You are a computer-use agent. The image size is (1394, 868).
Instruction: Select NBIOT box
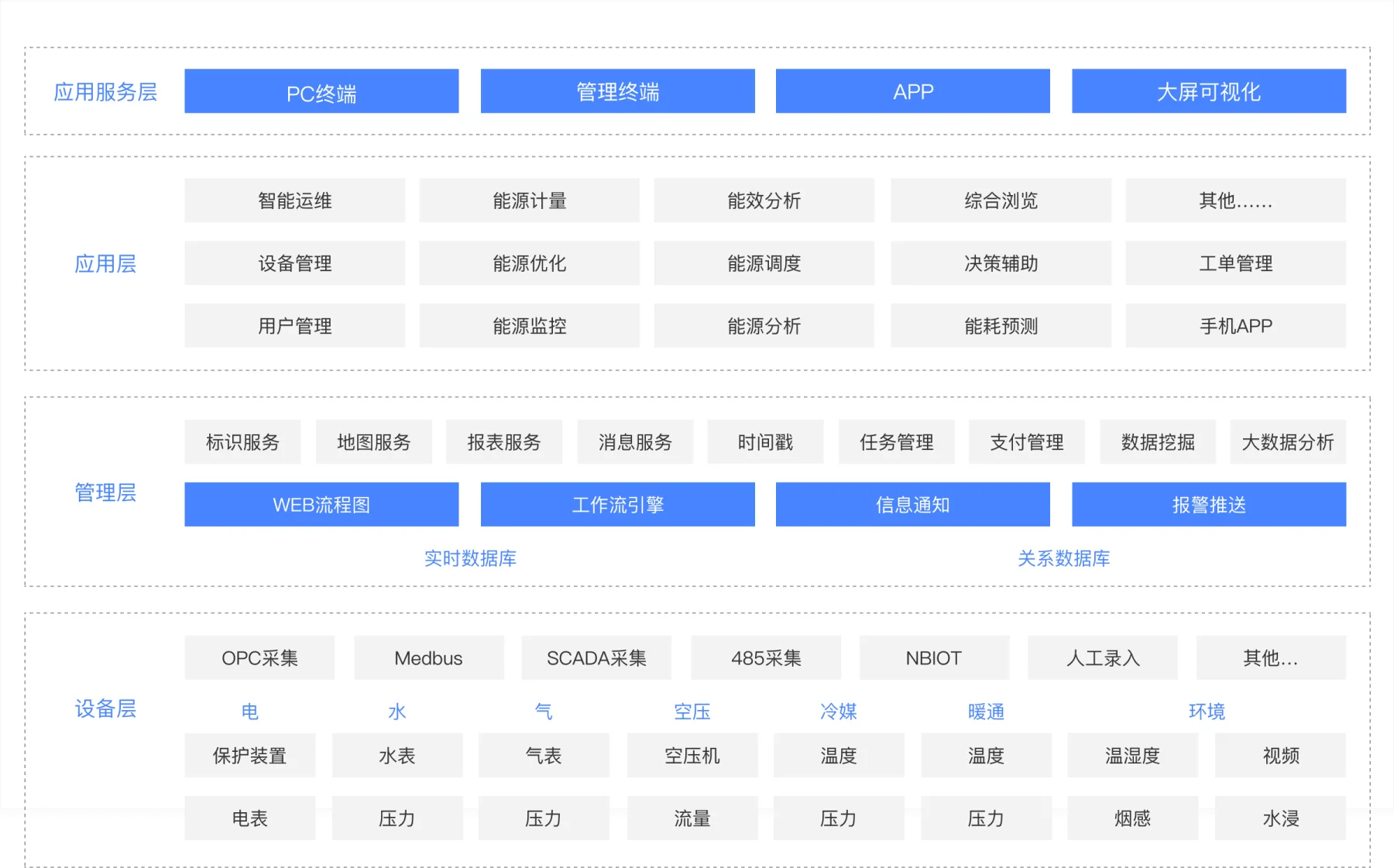[x=934, y=658]
